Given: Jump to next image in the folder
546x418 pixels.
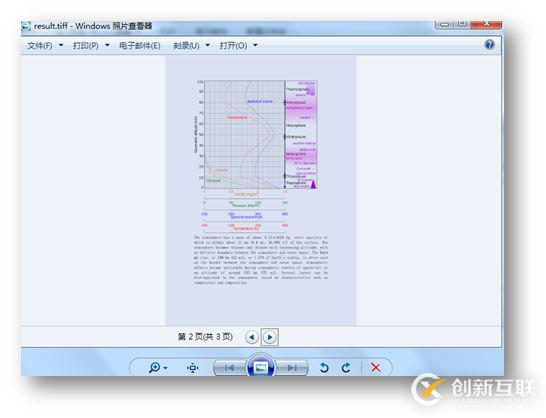Looking at the screenshot, I should click(292, 368).
